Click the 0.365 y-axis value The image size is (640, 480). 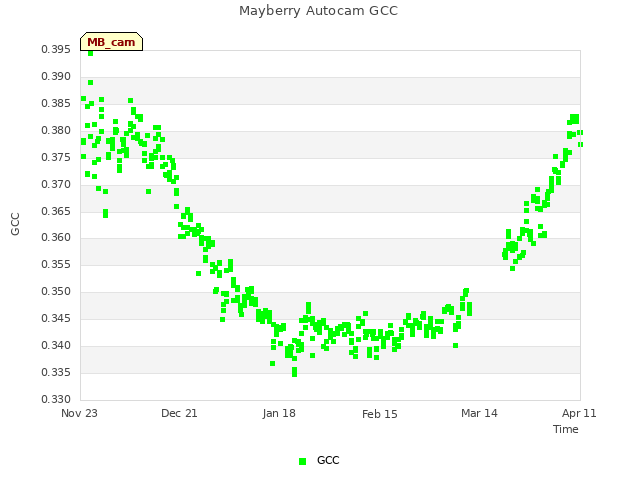56,211
